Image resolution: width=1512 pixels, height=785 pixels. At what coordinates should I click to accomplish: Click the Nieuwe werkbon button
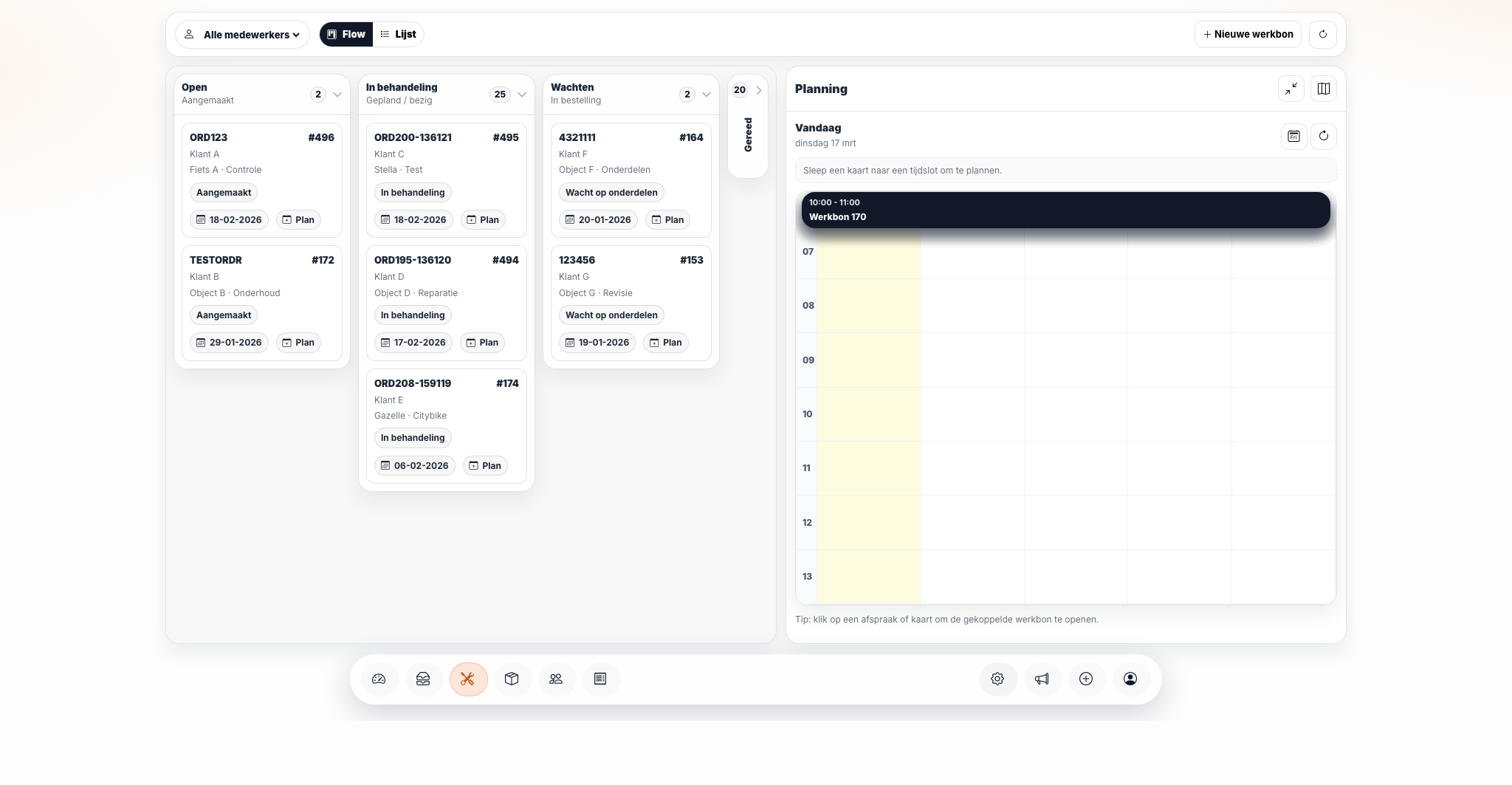[1248, 34]
